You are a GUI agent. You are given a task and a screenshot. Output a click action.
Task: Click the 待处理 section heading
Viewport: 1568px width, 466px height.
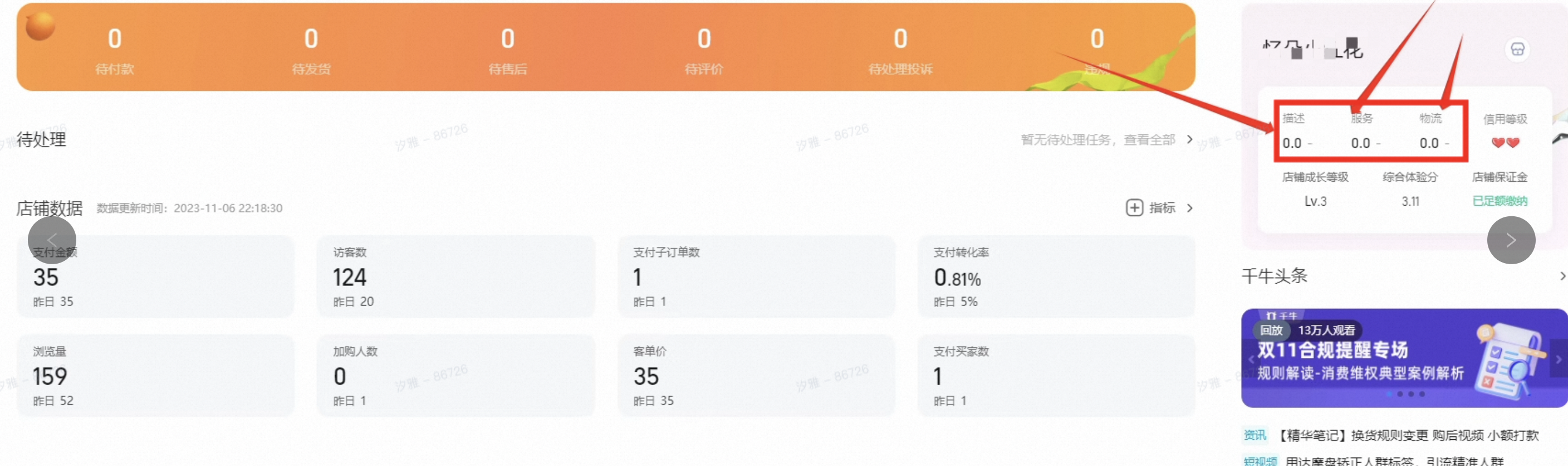pos(41,139)
